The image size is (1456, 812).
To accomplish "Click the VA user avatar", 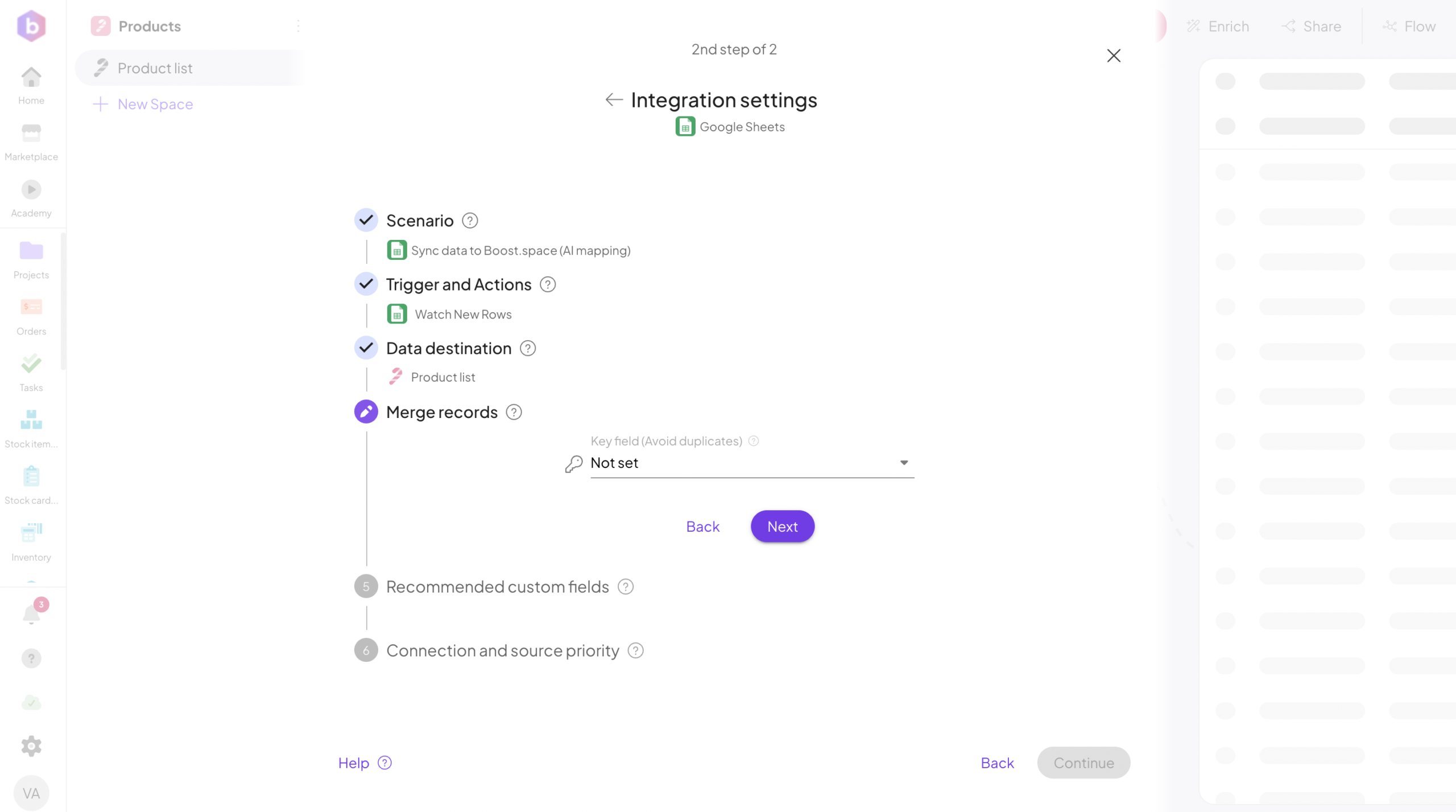I will click(x=31, y=793).
